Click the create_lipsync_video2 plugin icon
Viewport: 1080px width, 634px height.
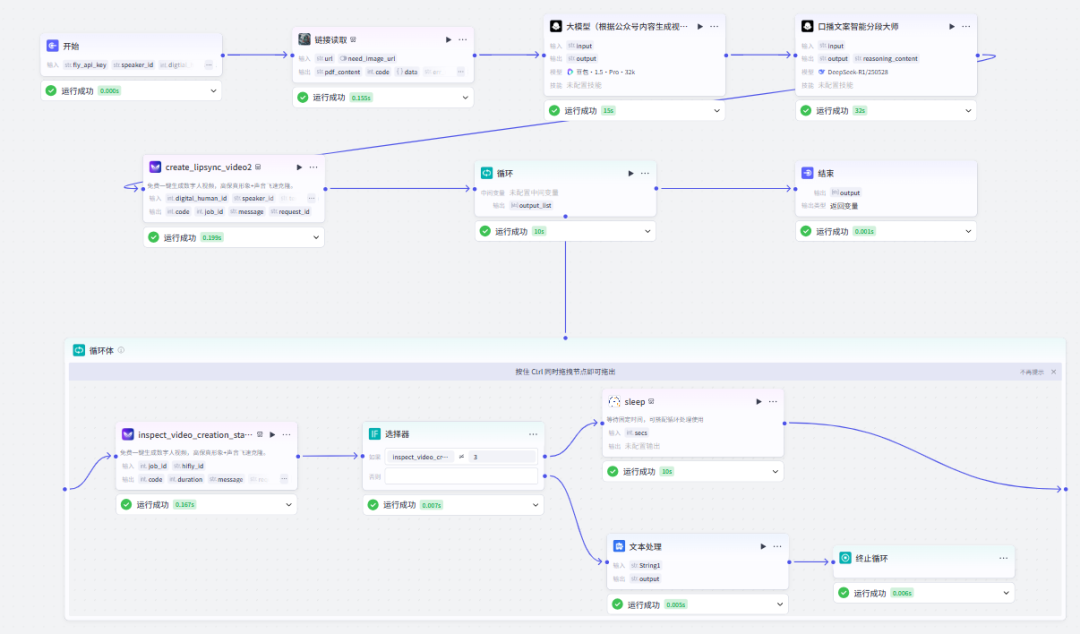click(155, 167)
